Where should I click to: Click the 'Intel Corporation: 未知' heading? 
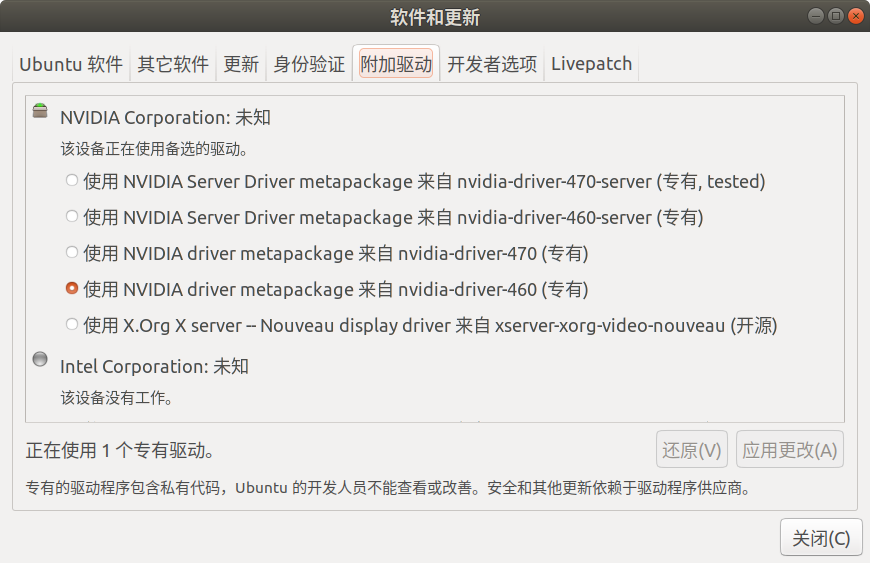154,367
